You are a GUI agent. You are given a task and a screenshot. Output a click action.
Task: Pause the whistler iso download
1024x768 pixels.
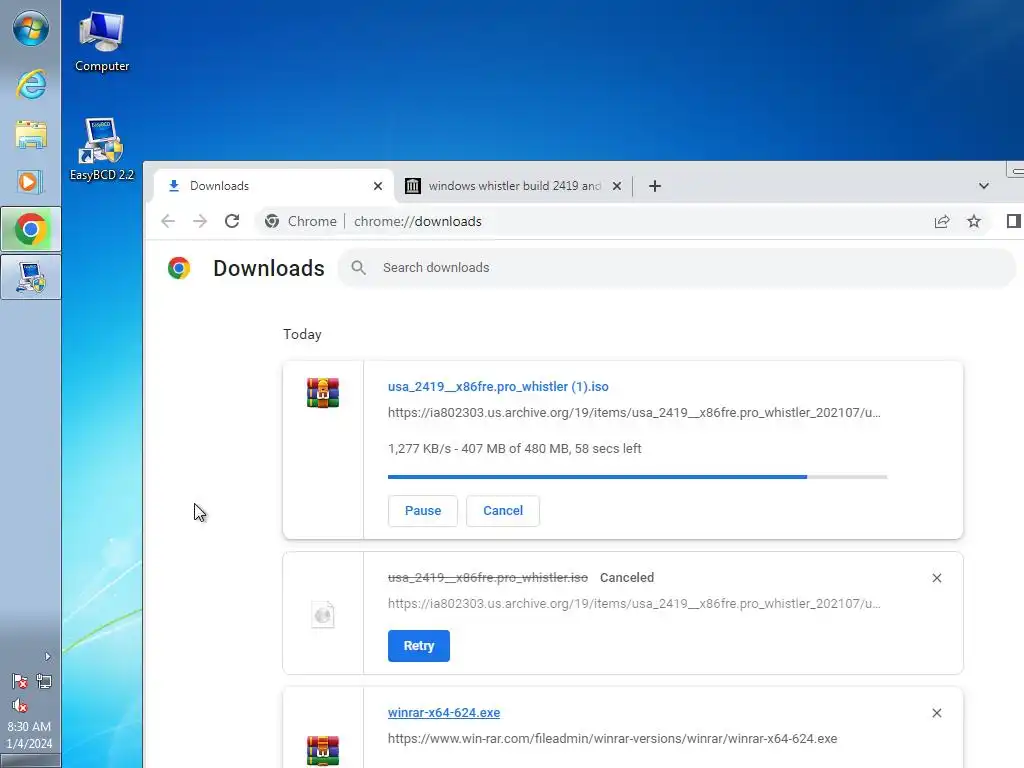click(423, 511)
